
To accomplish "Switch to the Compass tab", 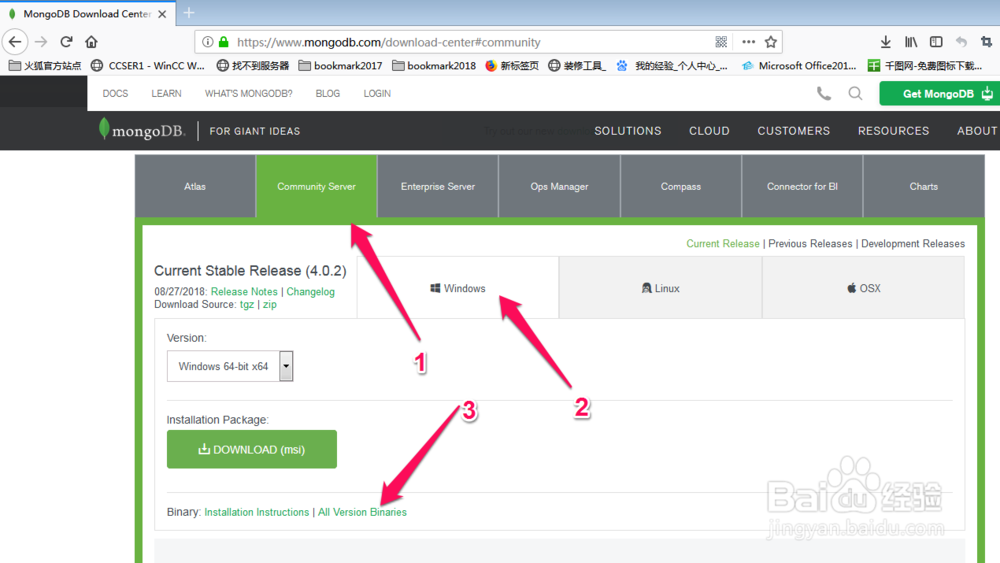I will [x=680, y=186].
